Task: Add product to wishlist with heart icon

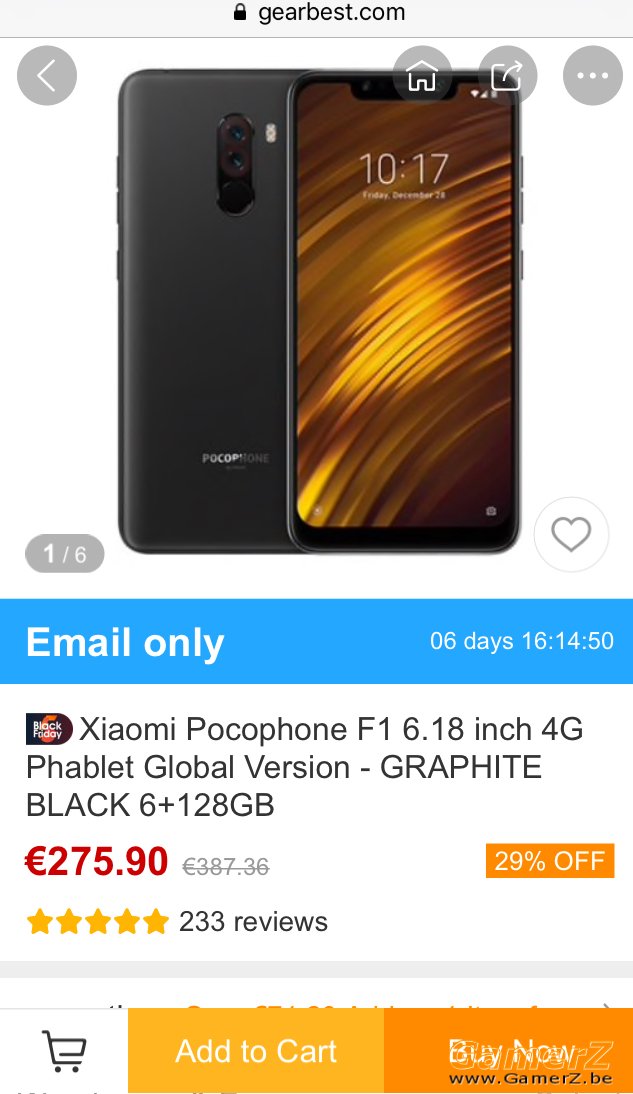Action: coord(571,534)
